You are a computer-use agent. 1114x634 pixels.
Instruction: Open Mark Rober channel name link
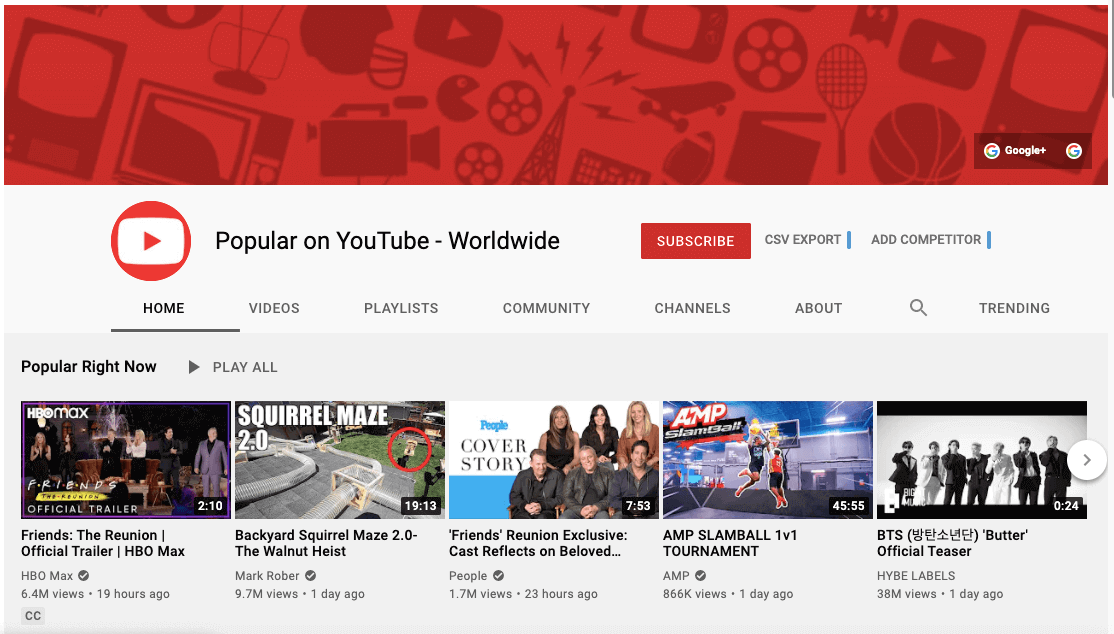point(268,576)
